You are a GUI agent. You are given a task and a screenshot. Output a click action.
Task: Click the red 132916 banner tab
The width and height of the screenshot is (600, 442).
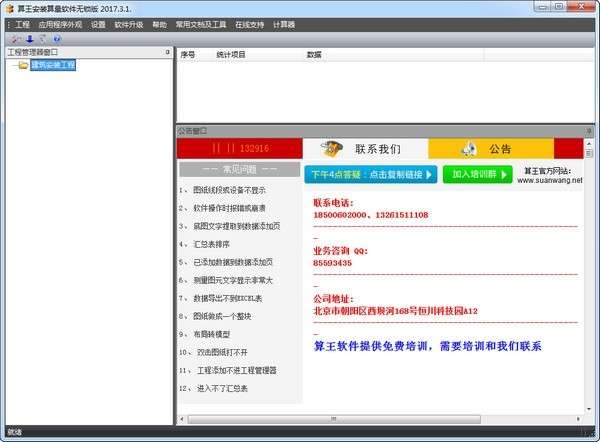tap(240, 148)
